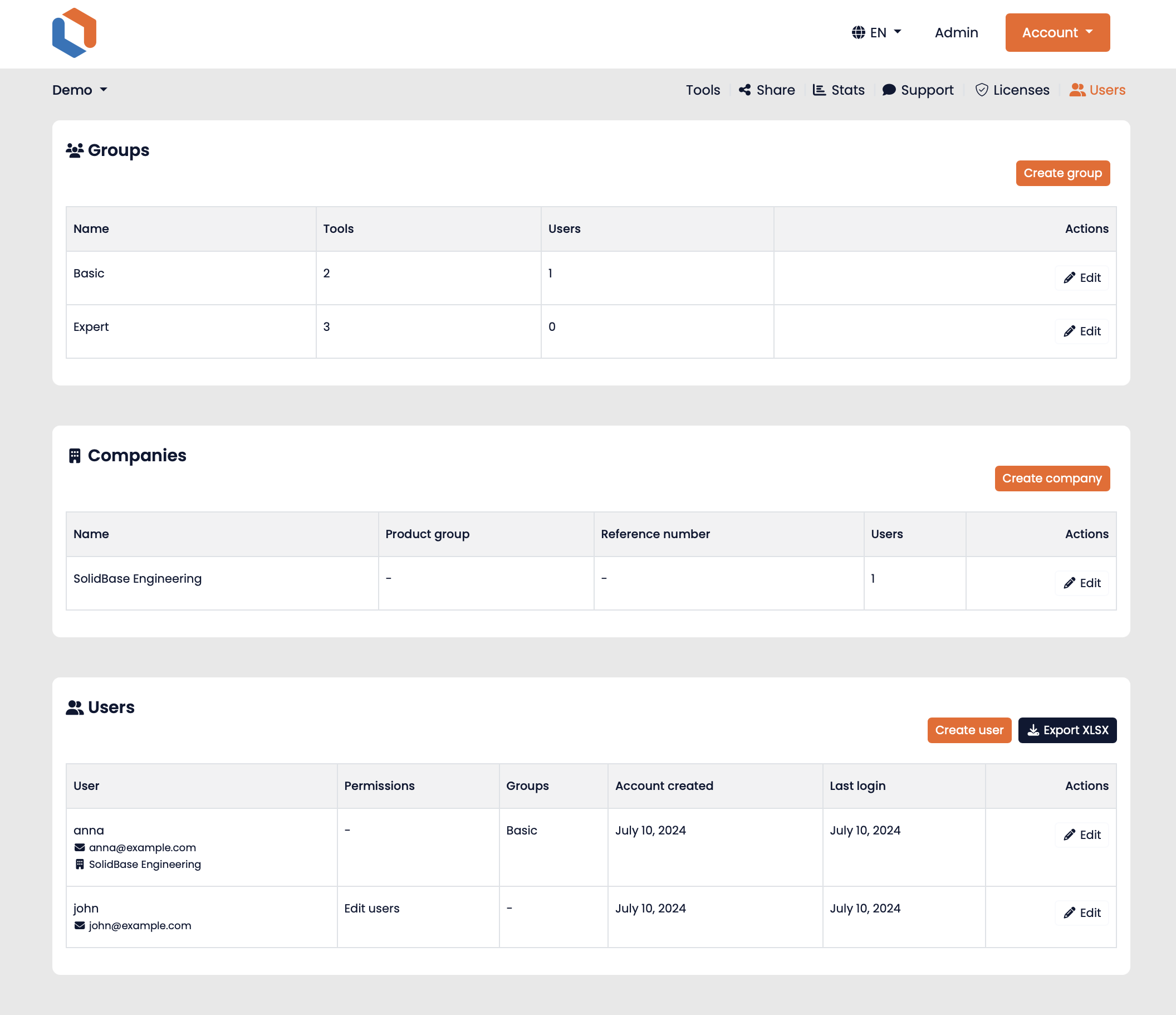Viewport: 1176px width, 1015px height.
Task: Click the Licenses shield icon
Action: pyautogui.click(x=981, y=90)
